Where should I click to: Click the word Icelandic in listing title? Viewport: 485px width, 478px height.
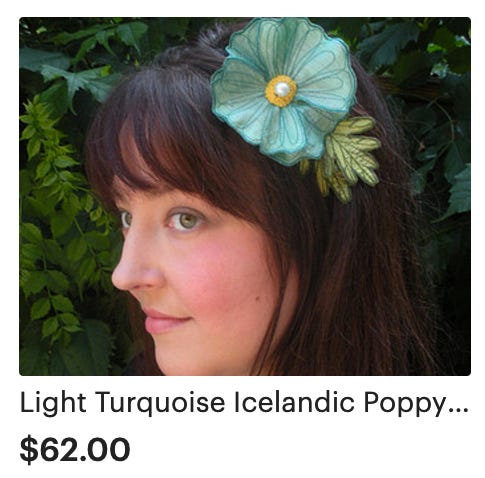pos(294,402)
